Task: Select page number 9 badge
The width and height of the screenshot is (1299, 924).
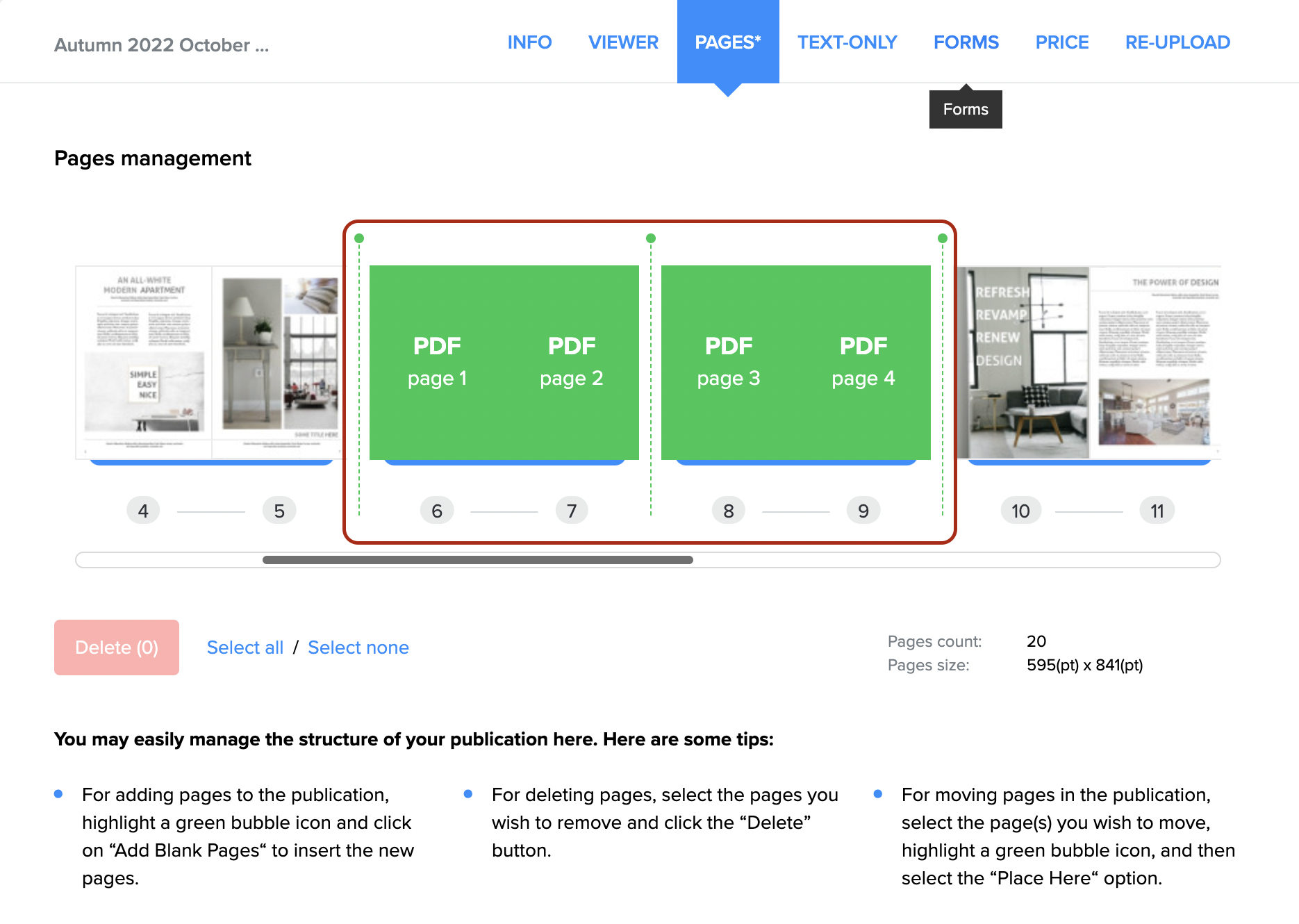Action: [x=863, y=511]
